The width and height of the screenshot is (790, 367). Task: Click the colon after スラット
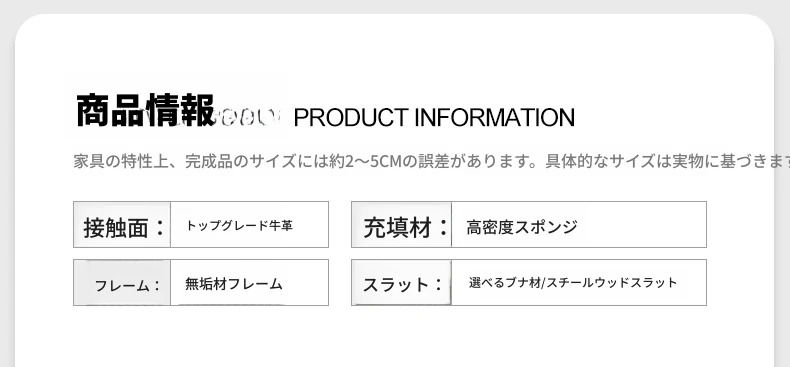click(437, 285)
